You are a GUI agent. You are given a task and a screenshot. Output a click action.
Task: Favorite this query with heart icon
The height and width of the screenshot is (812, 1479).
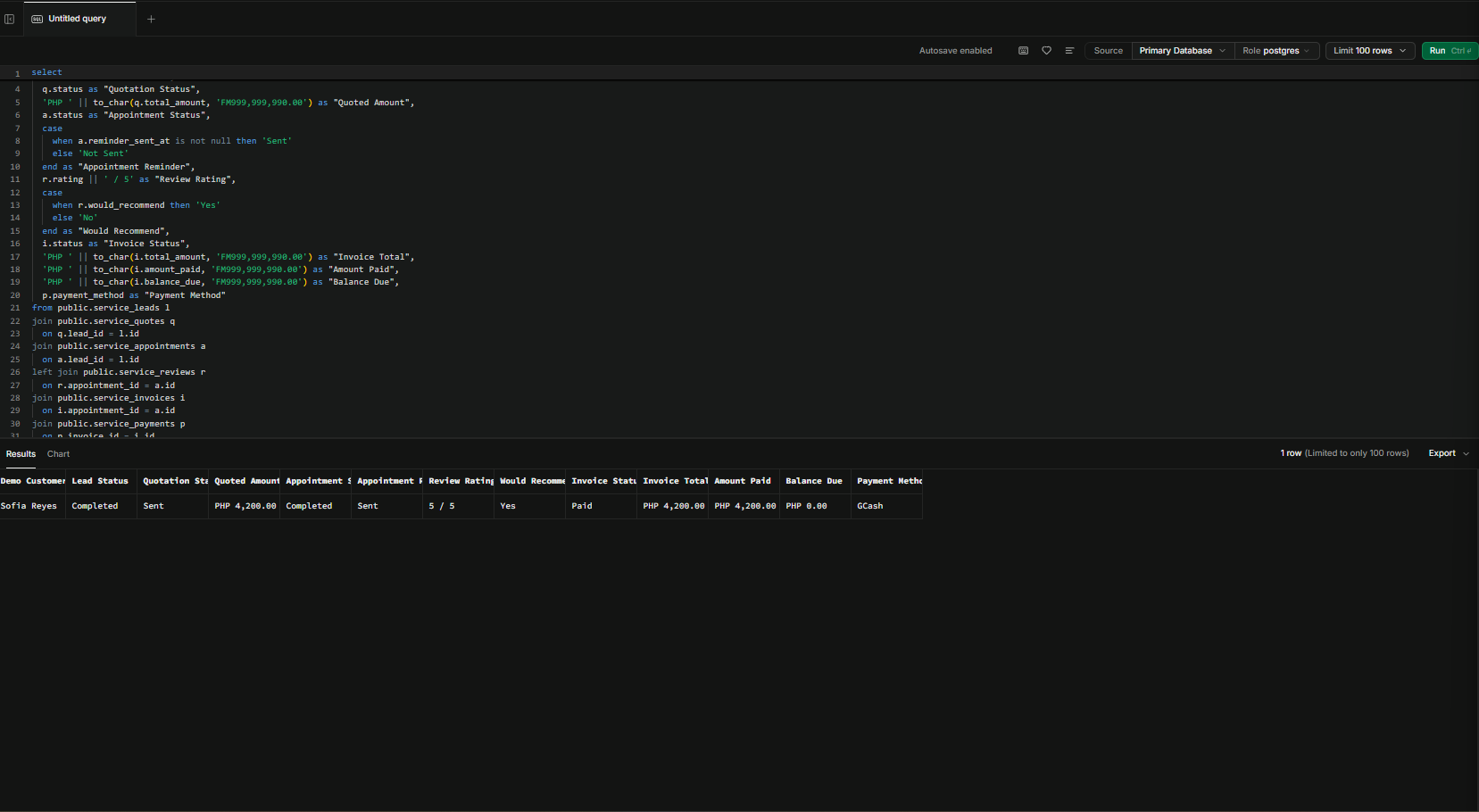[x=1046, y=51]
